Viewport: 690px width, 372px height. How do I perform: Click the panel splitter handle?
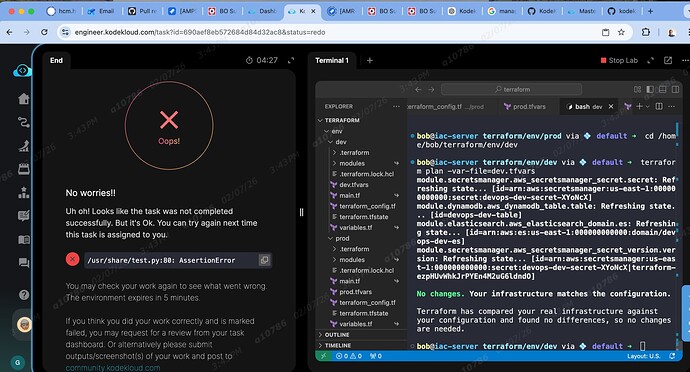(x=301, y=212)
